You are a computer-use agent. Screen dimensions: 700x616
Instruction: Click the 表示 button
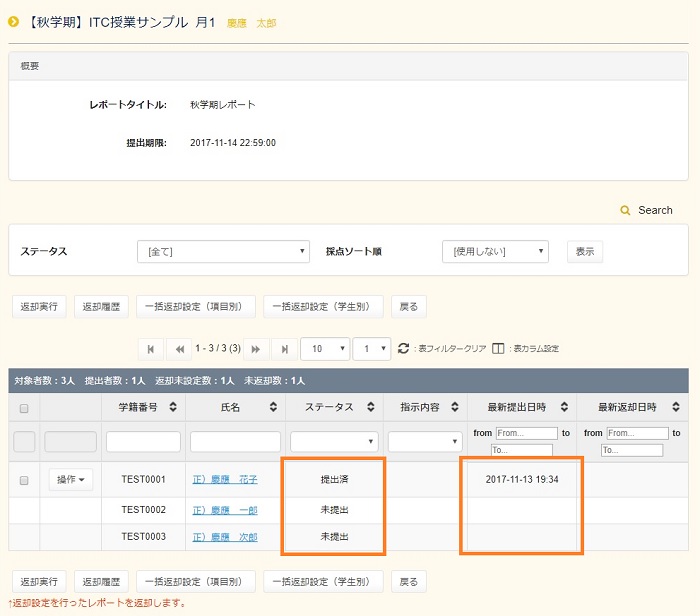(585, 252)
